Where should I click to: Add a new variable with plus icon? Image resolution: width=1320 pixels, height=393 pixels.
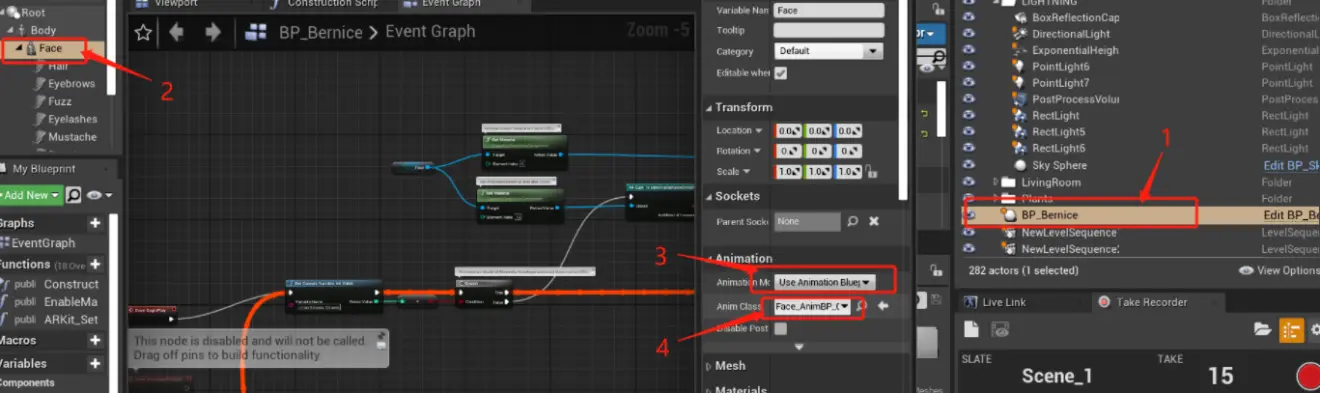[x=96, y=364]
